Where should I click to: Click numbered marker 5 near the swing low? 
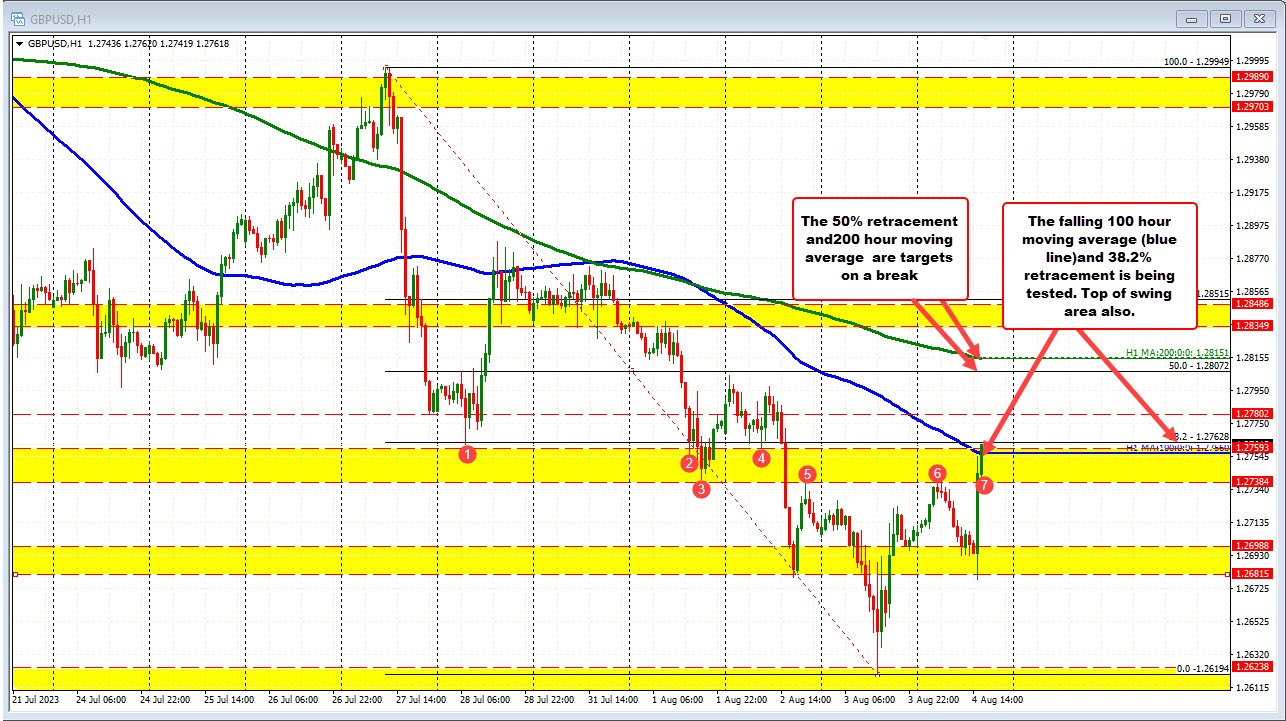coord(807,475)
